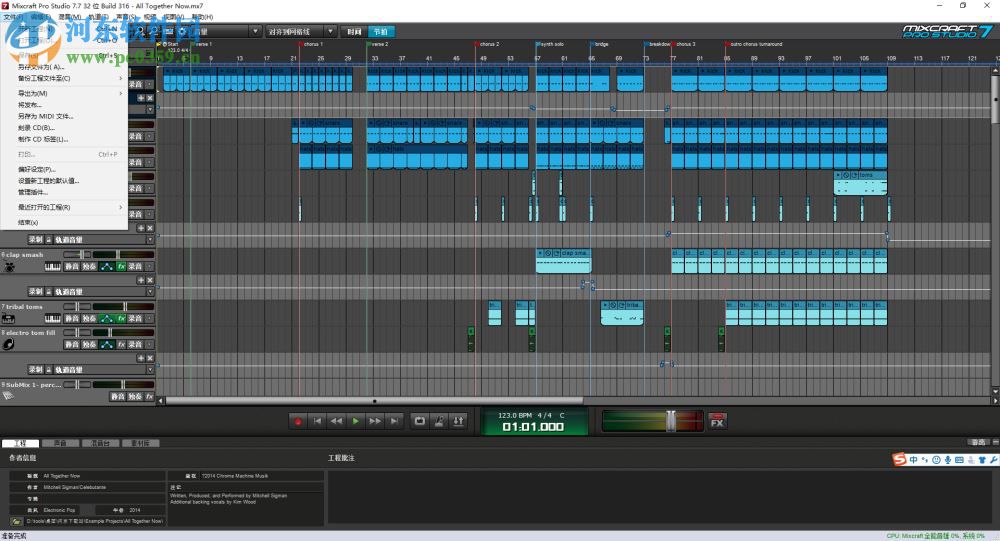This screenshot has width=1000, height=541.
Task: Click the electro tom fill track icon
Action: (x=8, y=345)
